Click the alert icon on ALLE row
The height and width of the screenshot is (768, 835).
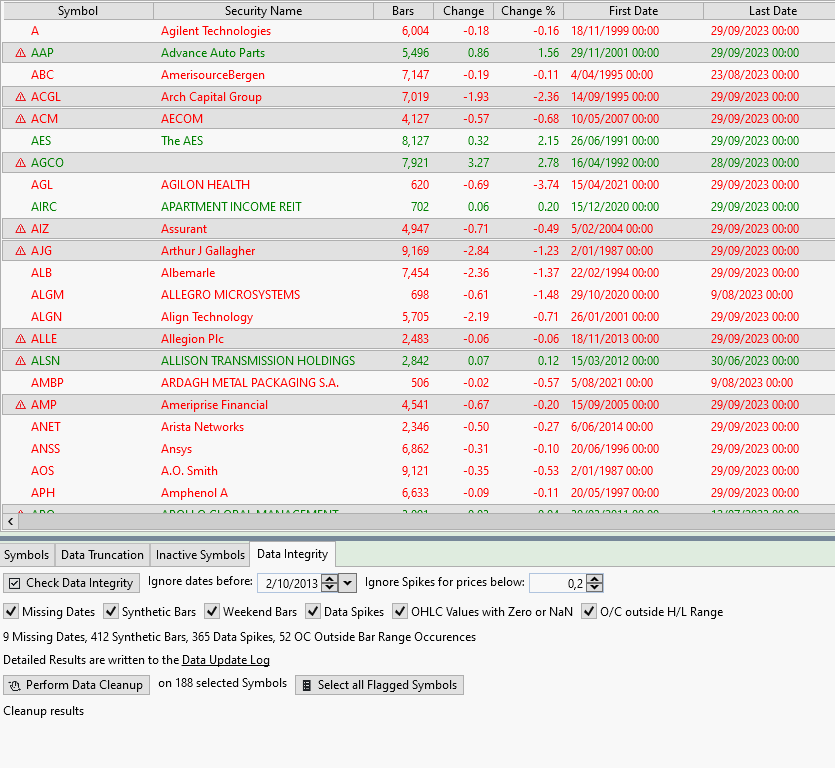21,339
